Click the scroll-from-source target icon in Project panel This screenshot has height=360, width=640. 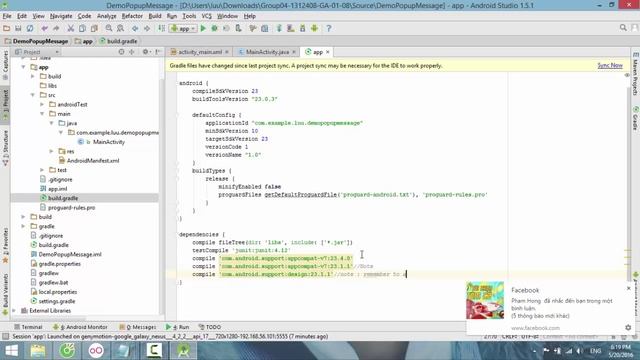pos(121,52)
